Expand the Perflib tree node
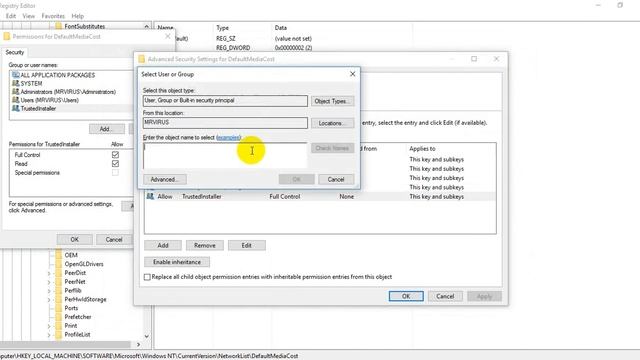 pos(49,291)
